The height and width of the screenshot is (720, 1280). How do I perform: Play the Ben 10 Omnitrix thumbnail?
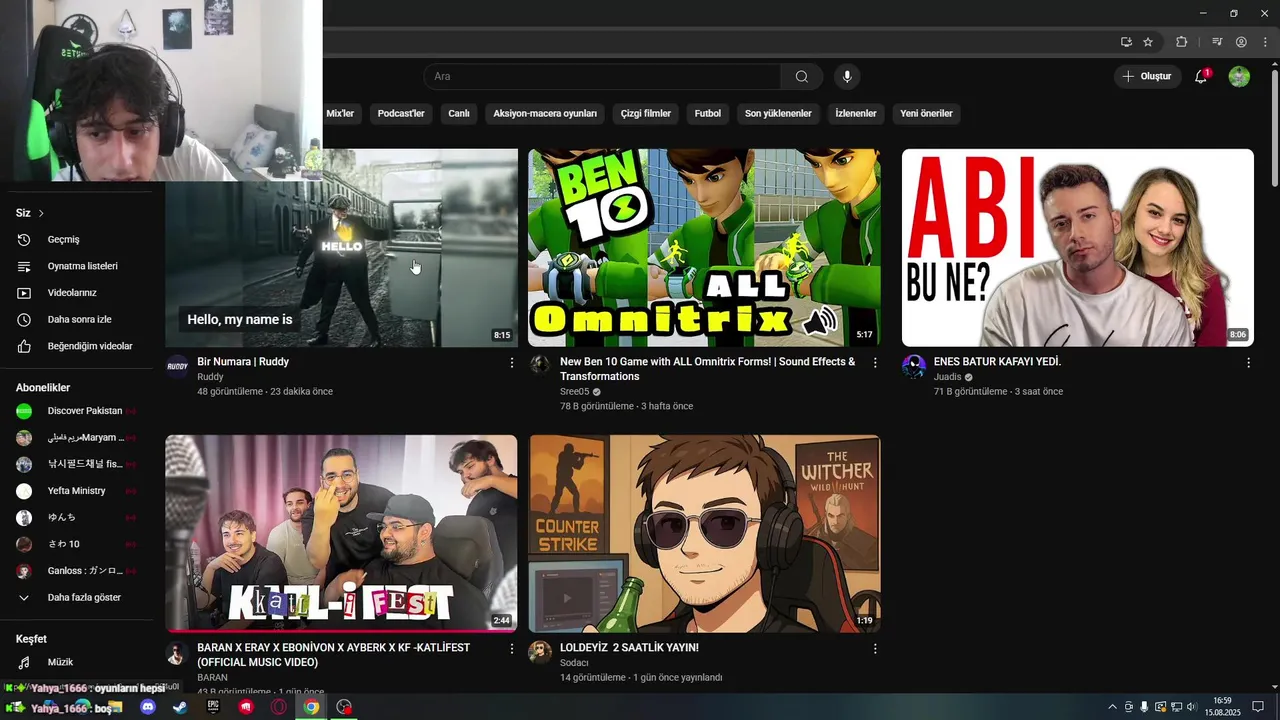[705, 248]
